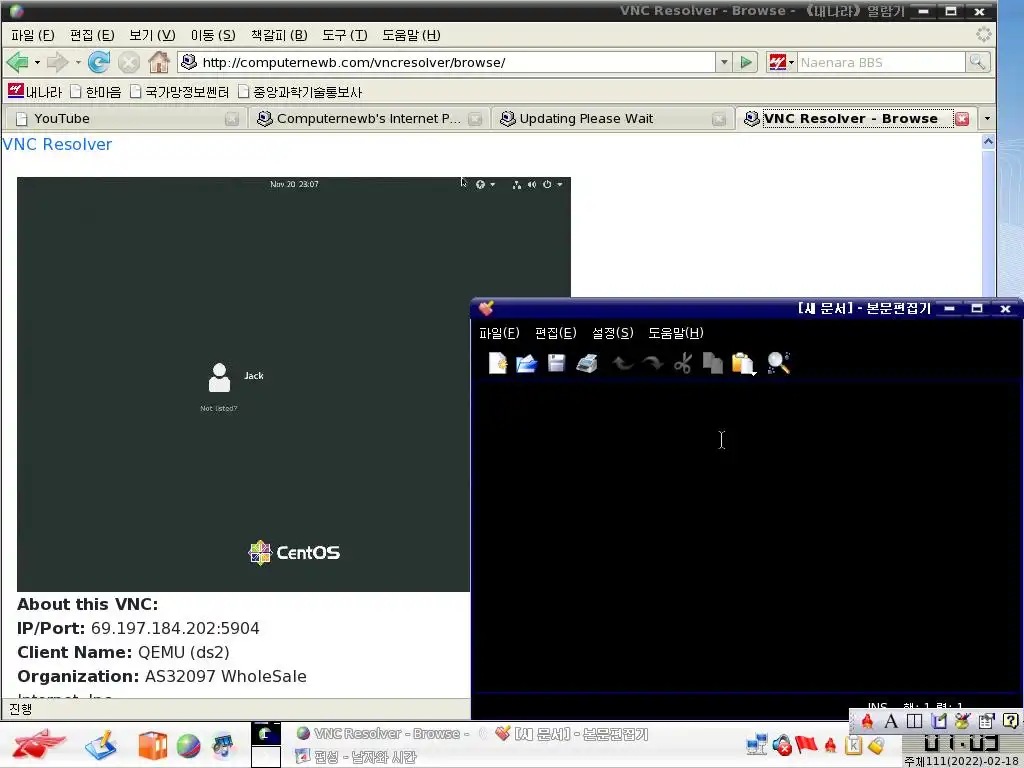Viewport: 1024px width, 768px height.
Task: Click the browser forward arrow
Action: 57,63
